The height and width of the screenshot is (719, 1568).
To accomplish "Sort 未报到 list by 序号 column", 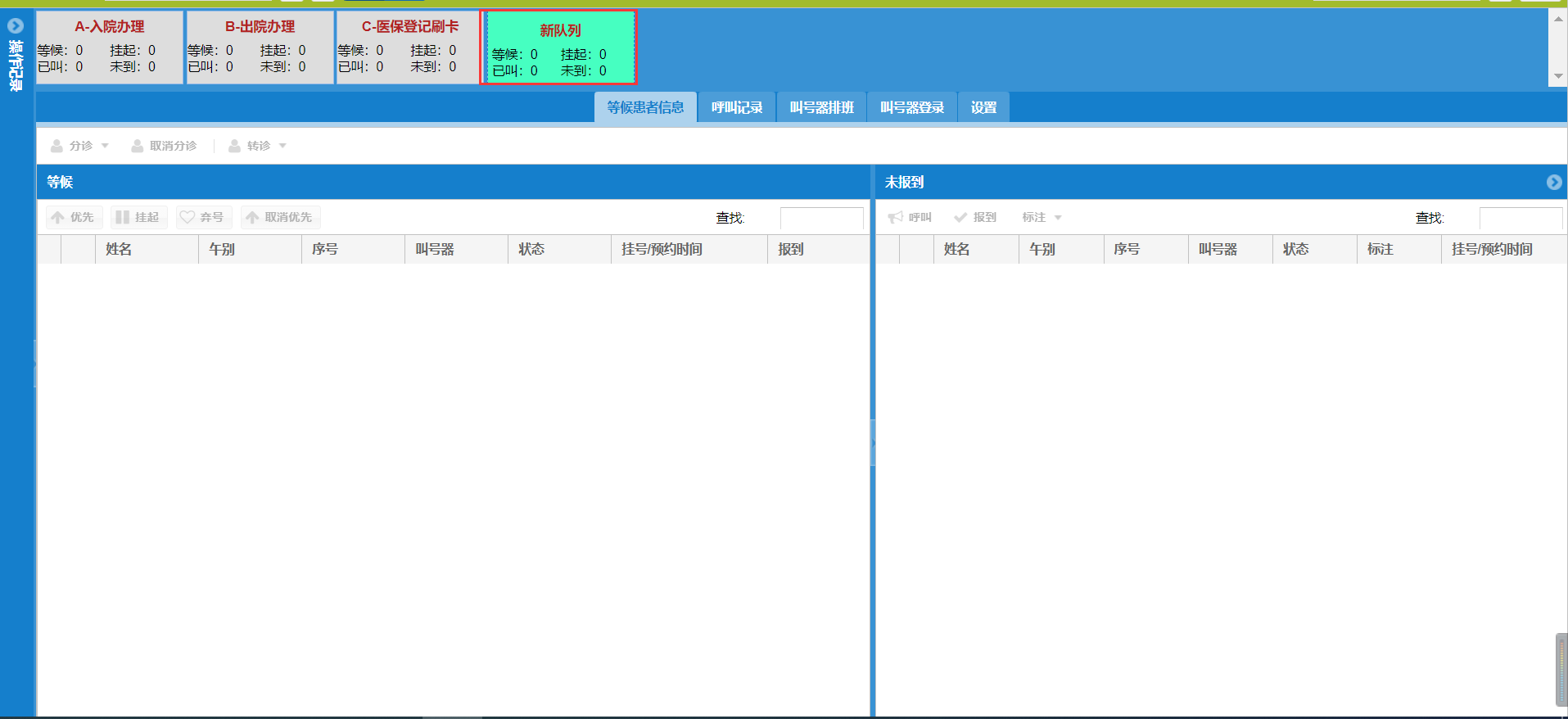I will pos(1145,249).
